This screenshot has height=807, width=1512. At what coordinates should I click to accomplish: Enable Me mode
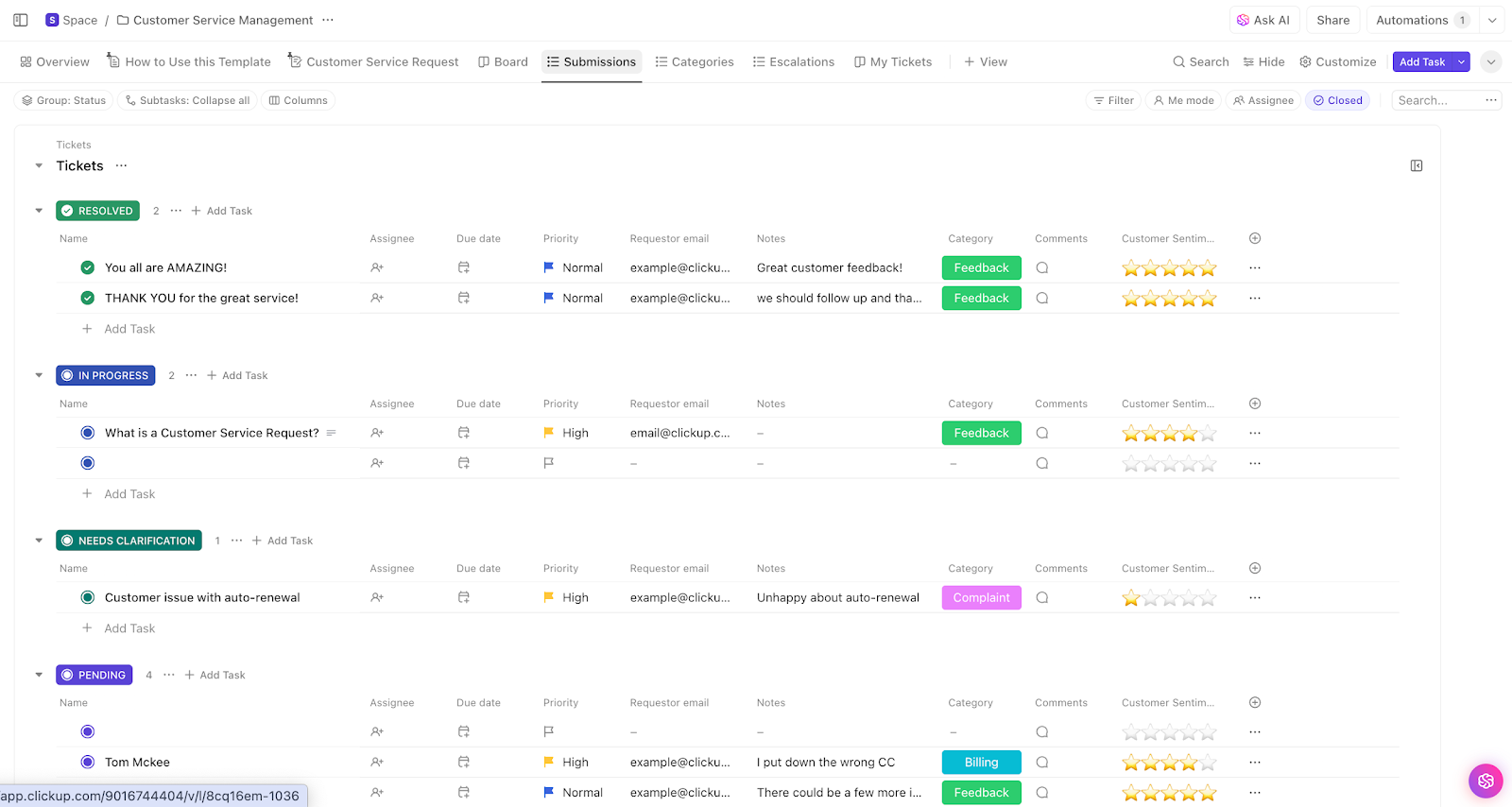pyautogui.click(x=1182, y=100)
